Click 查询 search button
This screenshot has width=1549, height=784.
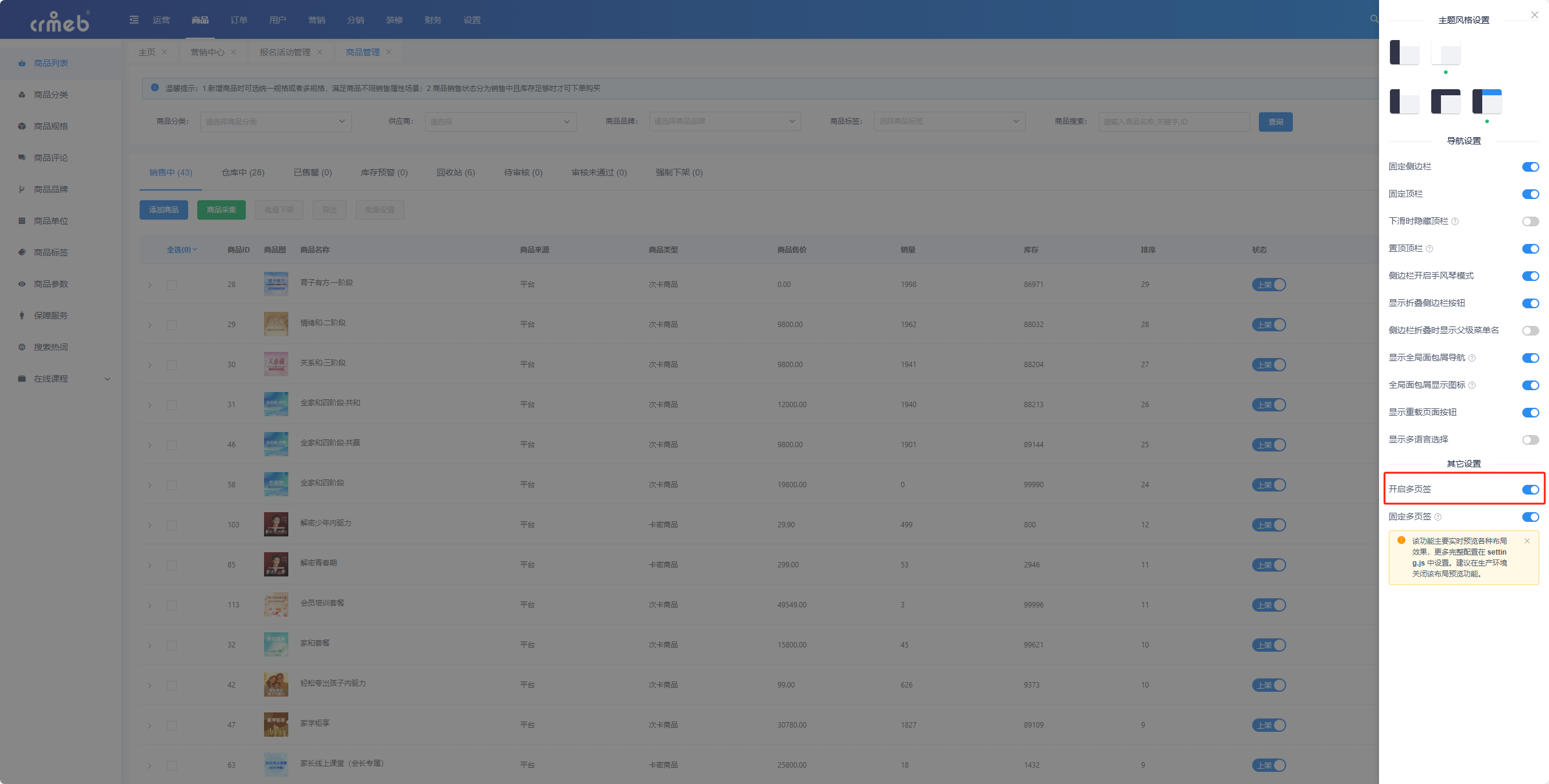(1276, 122)
